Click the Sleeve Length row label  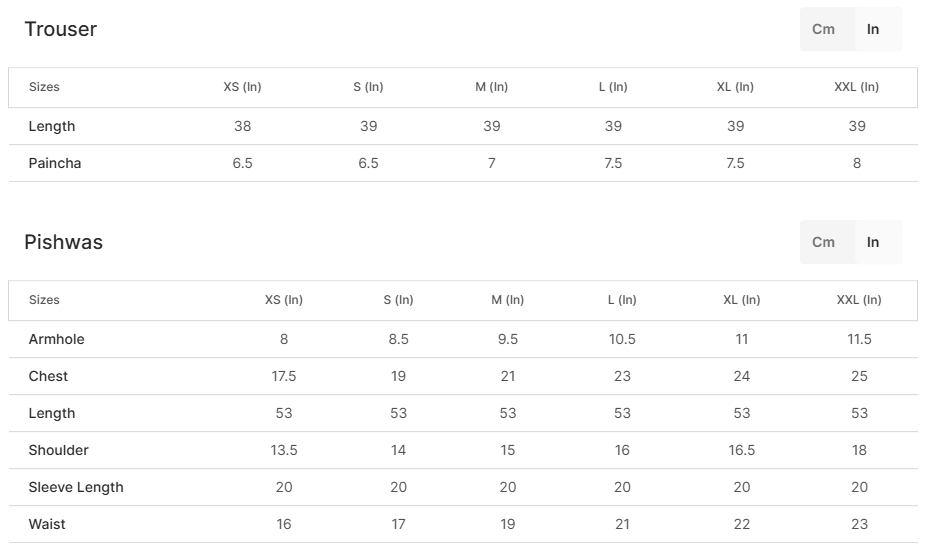pos(76,487)
